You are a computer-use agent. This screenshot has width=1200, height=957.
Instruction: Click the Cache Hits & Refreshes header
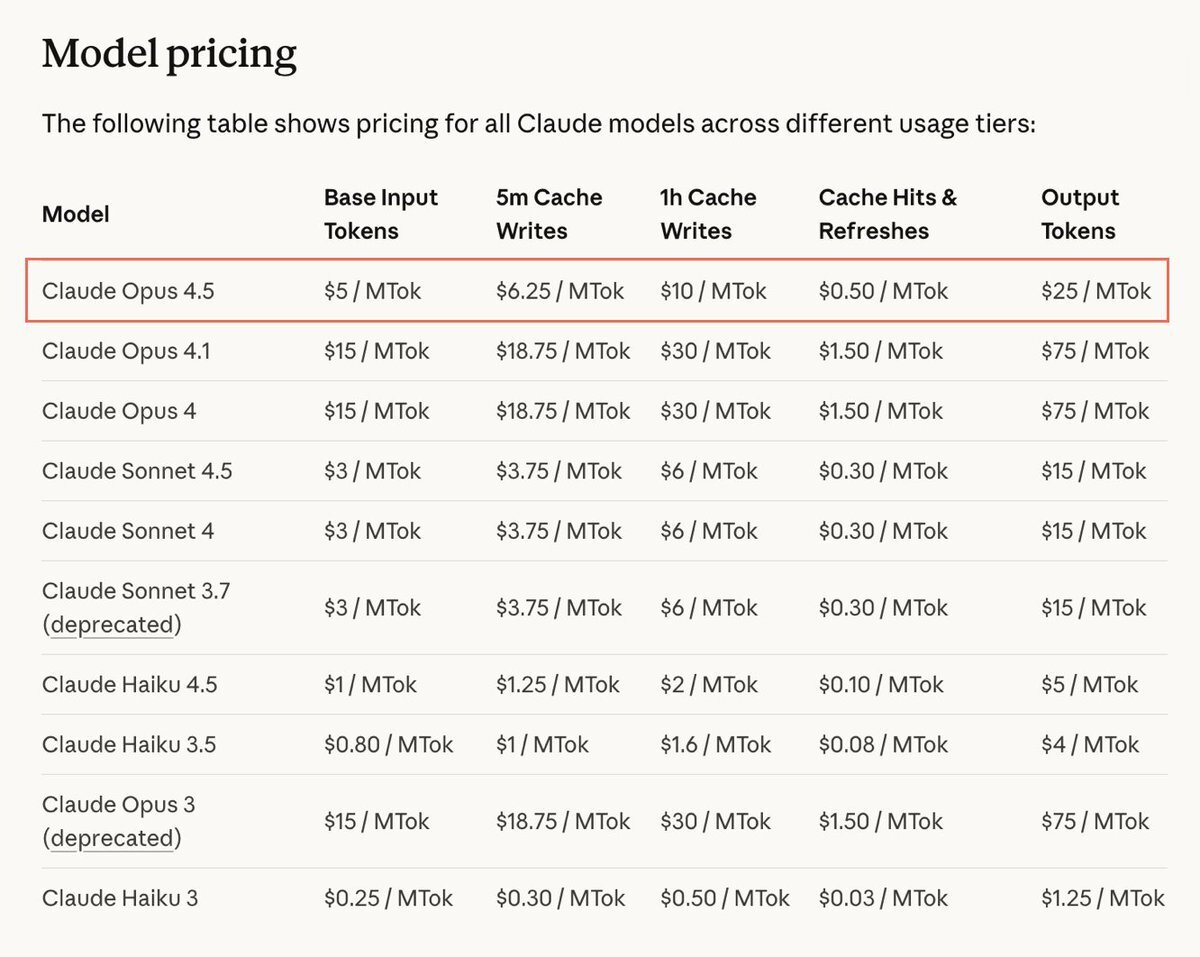tap(887, 214)
